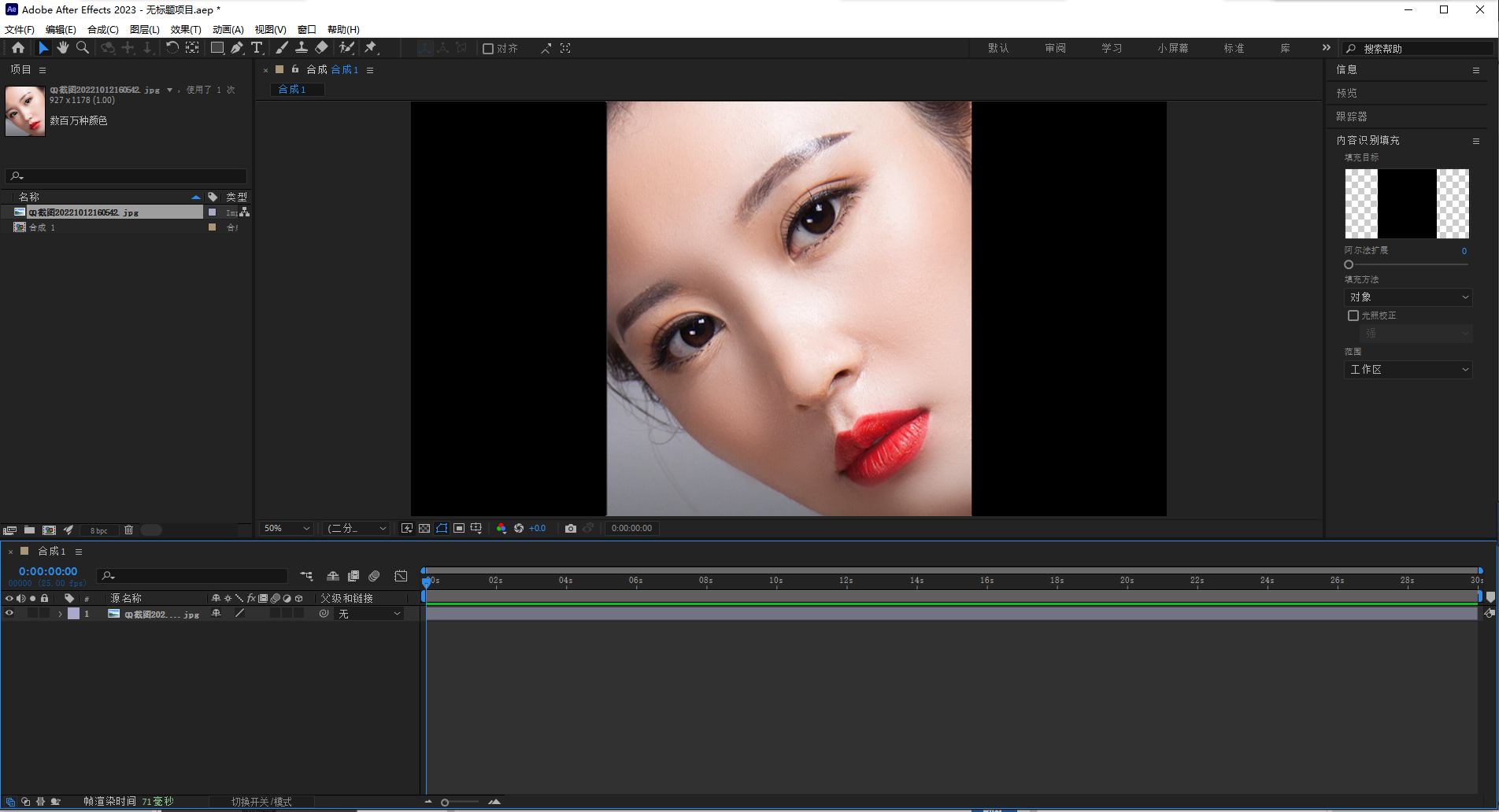
Task: Click the purple label color of layer 1
Action: coord(73,614)
